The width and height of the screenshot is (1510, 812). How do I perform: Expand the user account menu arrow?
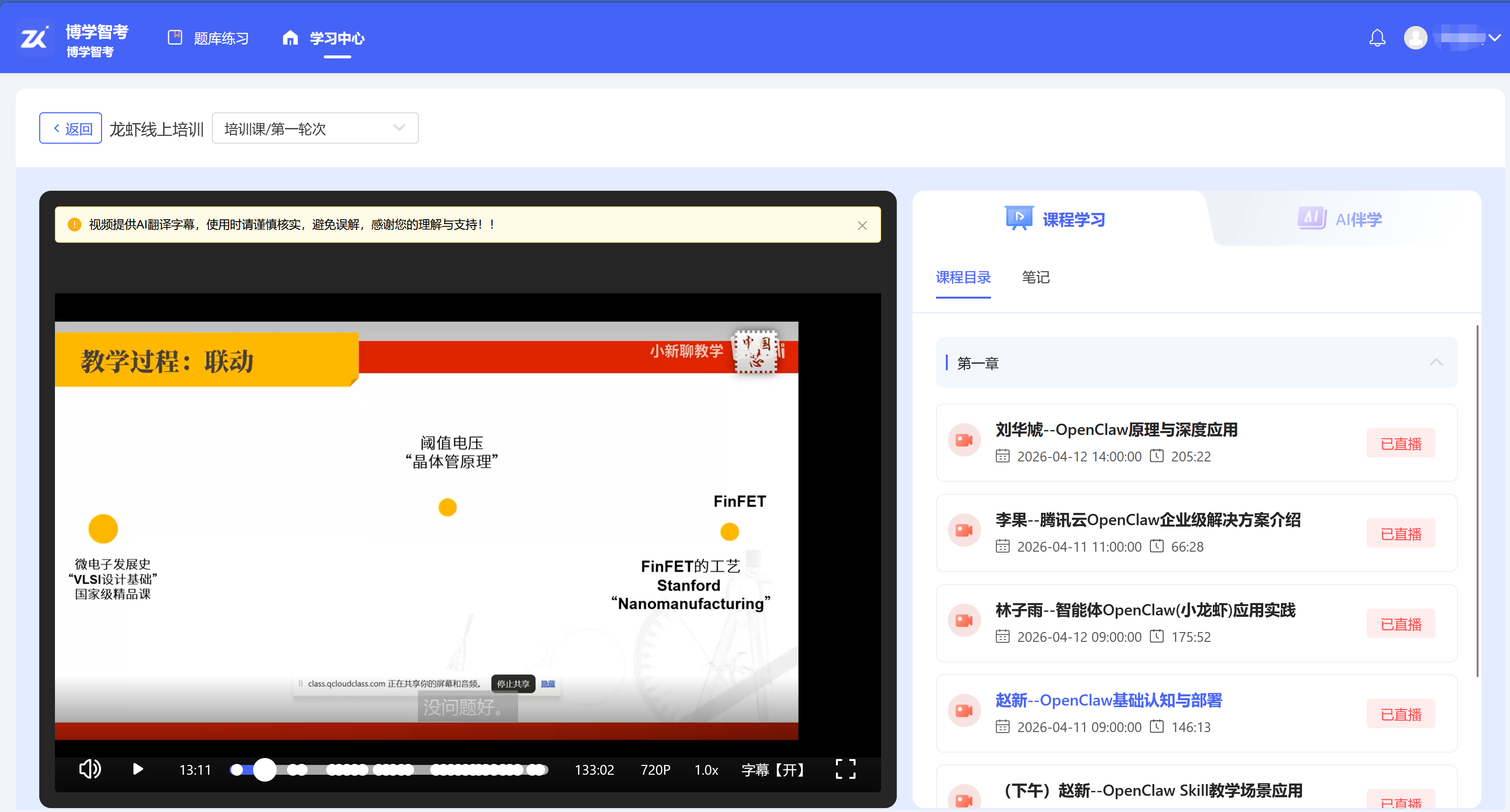[1494, 38]
